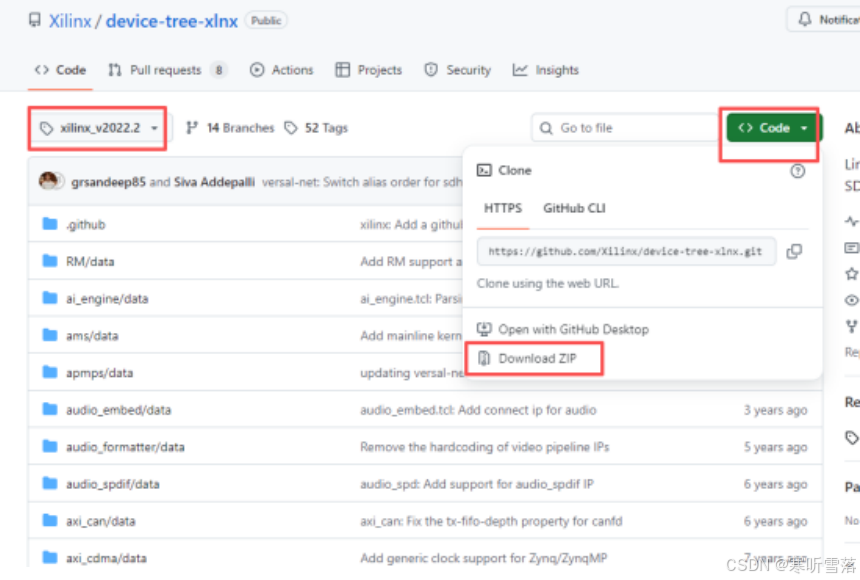Open commit 'axi_can: Fix the tx-fifo-depth property'
The width and height of the screenshot is (860, 580).
pyautogui.click(x=491, y=521)
